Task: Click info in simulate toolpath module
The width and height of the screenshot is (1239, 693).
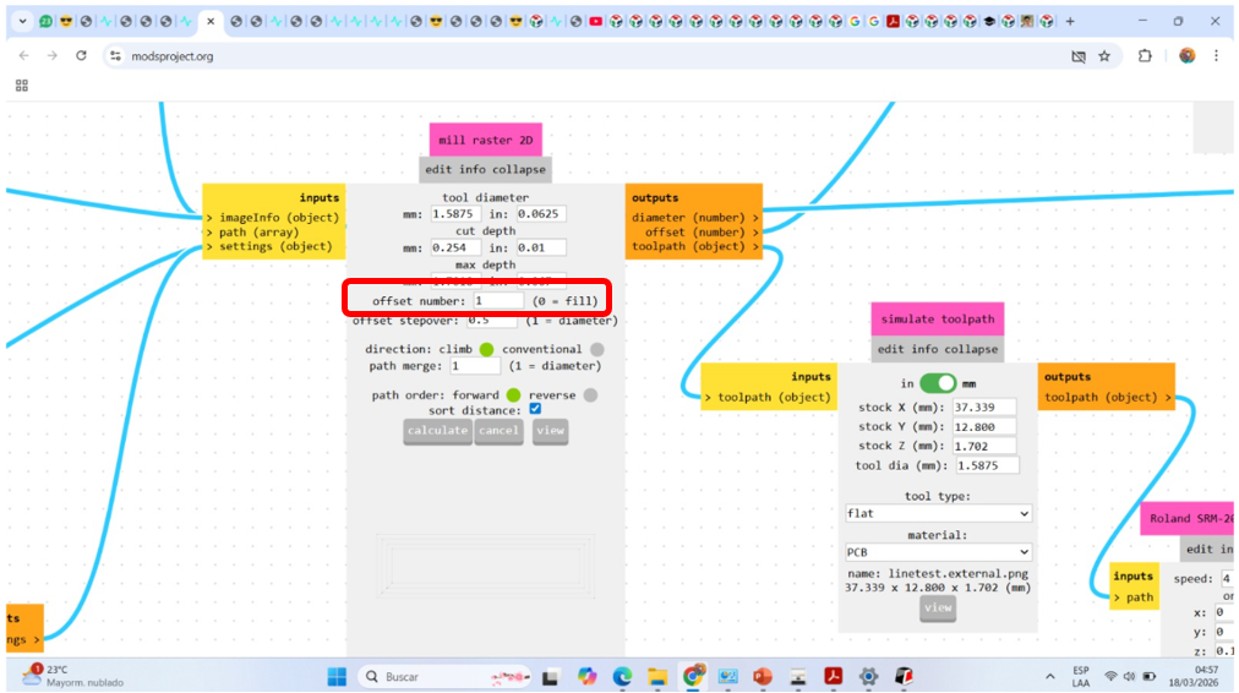Action: click(924, 350)
